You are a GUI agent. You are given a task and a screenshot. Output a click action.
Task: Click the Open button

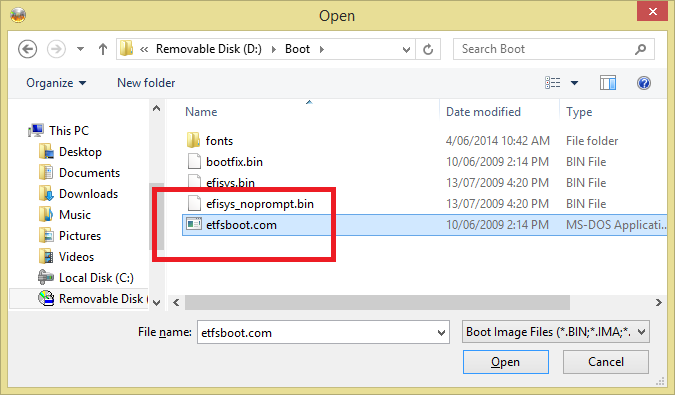coord(506,362)
